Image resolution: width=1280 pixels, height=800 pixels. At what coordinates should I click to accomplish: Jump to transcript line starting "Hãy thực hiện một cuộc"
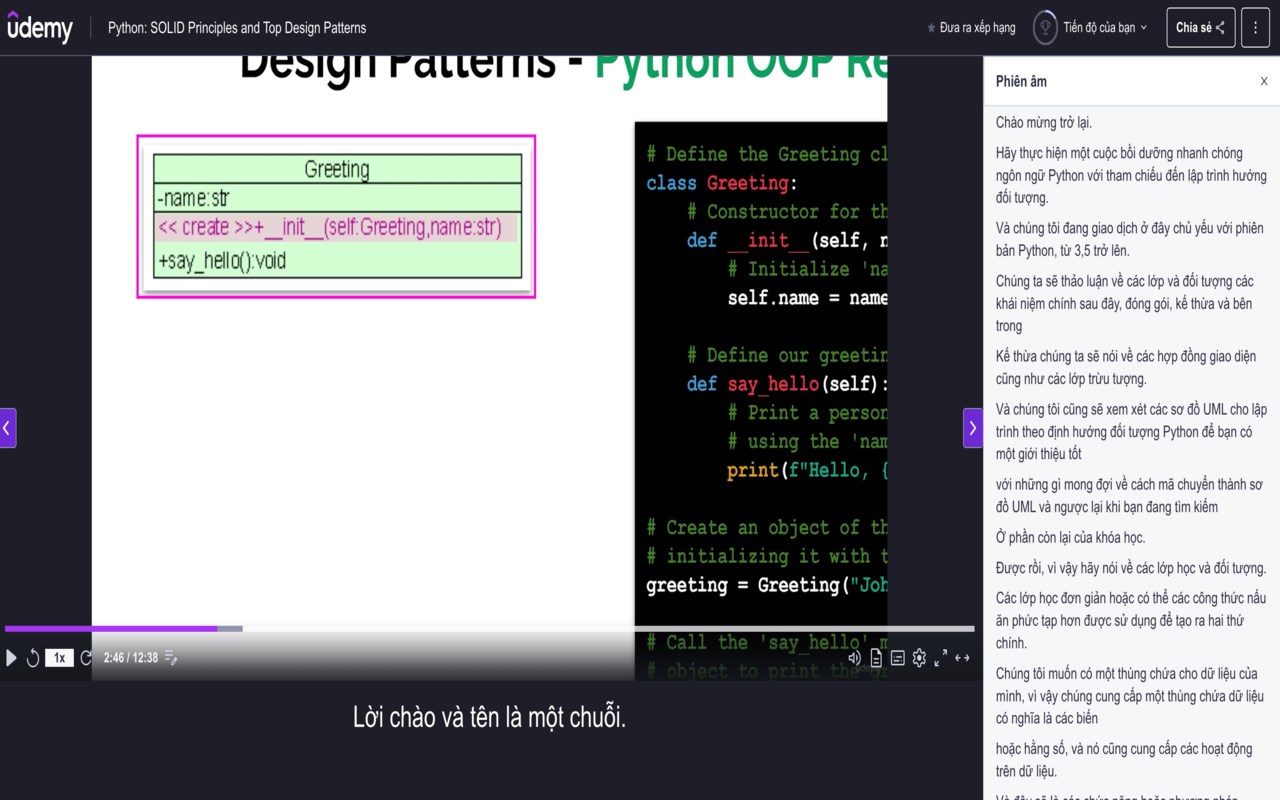pyautogui.click(x=1131, y=175)
